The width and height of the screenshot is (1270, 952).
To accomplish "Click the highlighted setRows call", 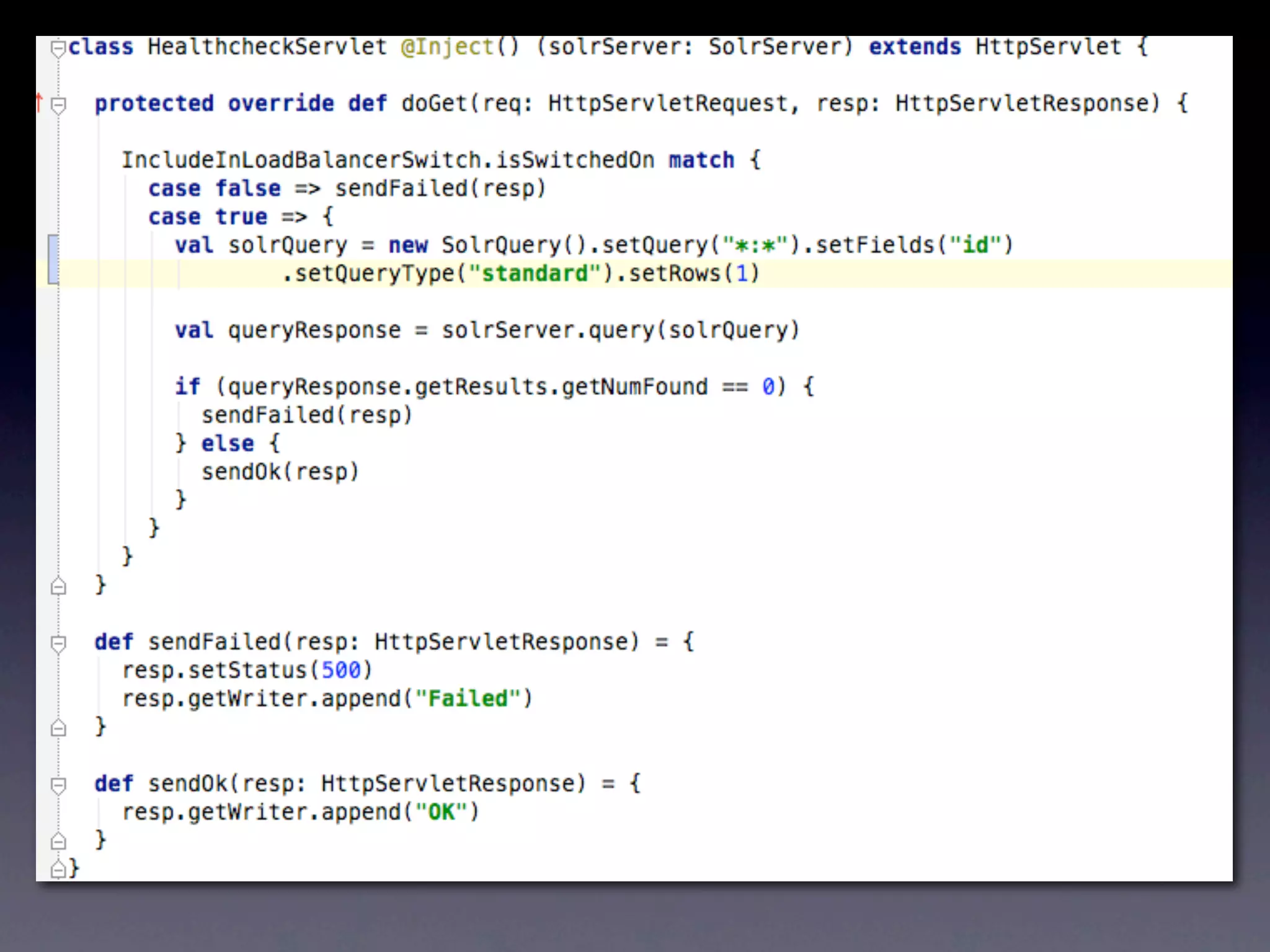I will pos(675,273).
